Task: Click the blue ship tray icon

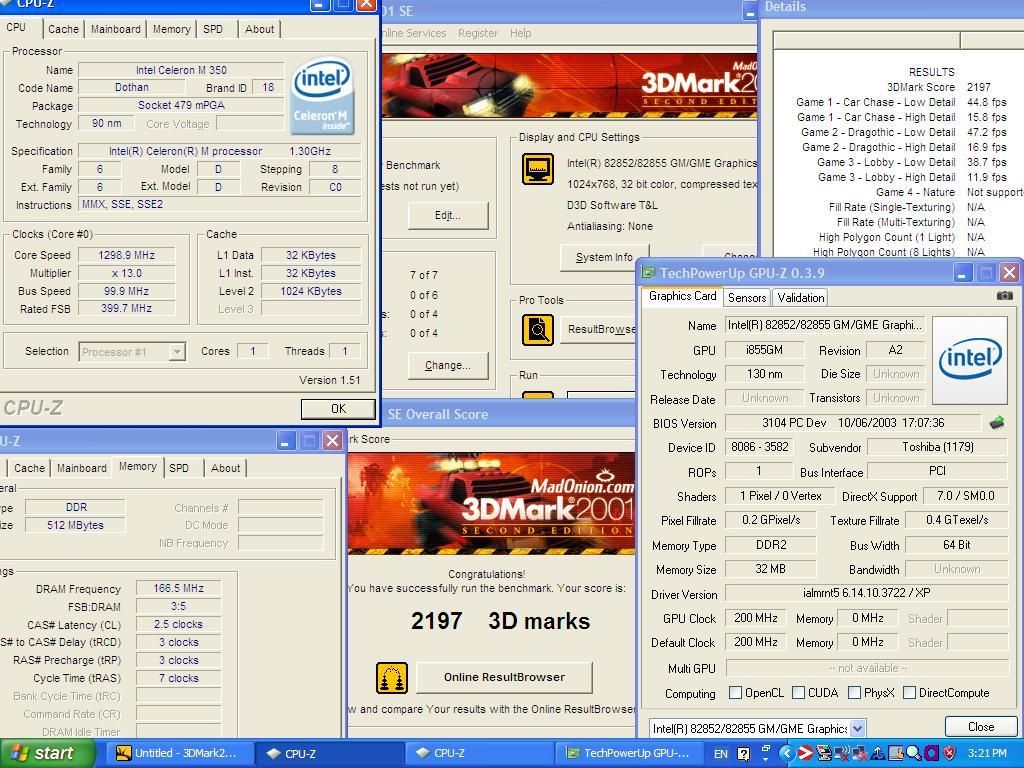Action: pyautogui.click(x=878, y=753)
